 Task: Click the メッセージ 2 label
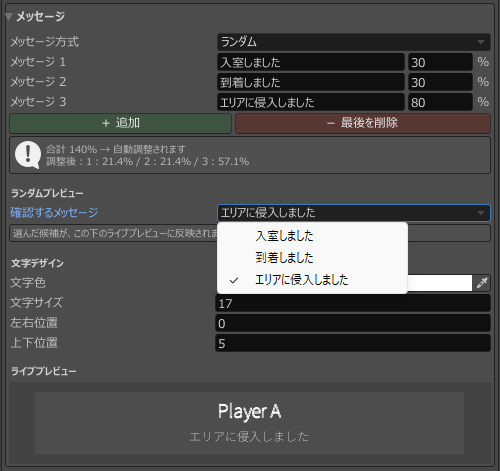click(38, 82)
